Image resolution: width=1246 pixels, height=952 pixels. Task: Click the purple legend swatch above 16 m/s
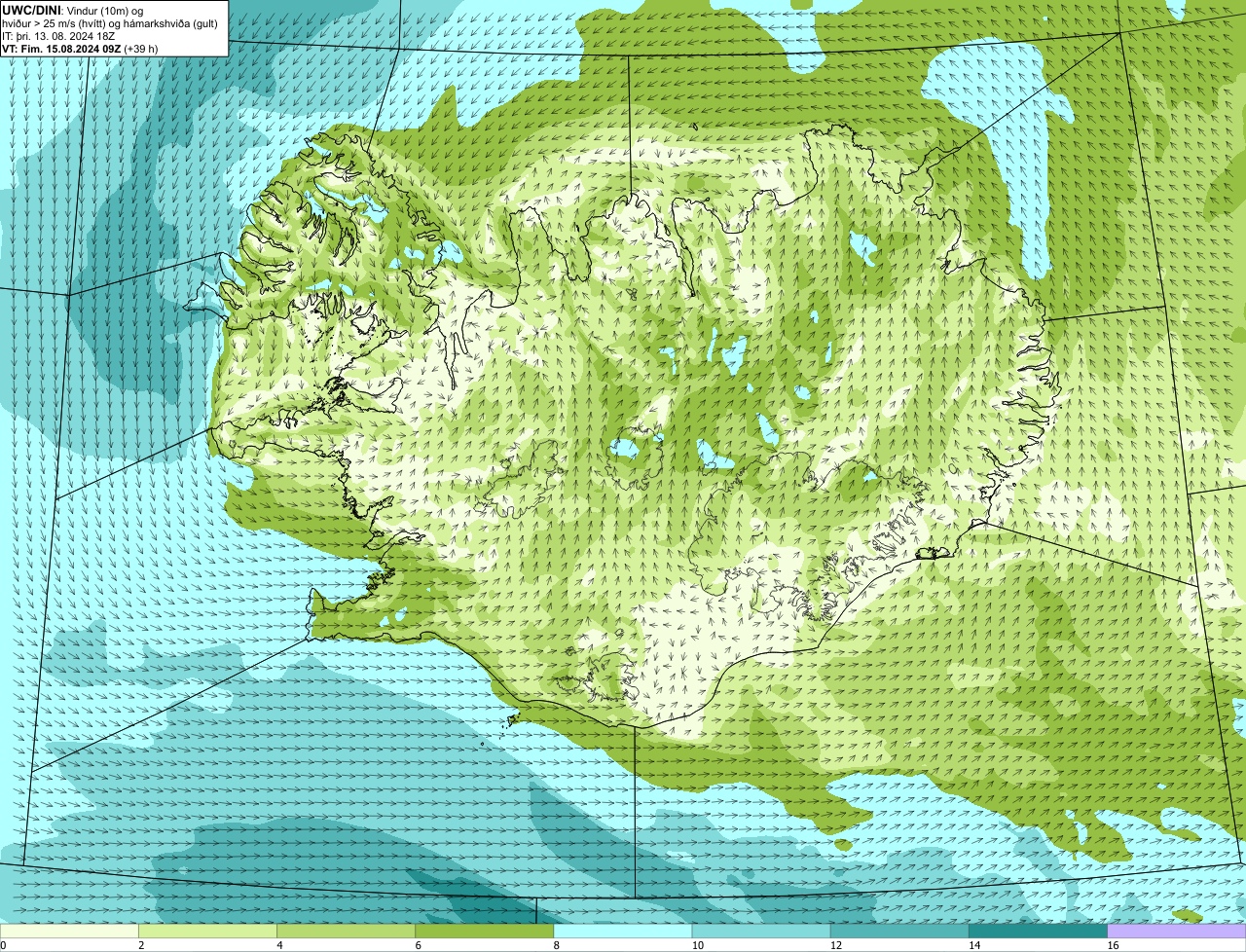pos(1177,931)
